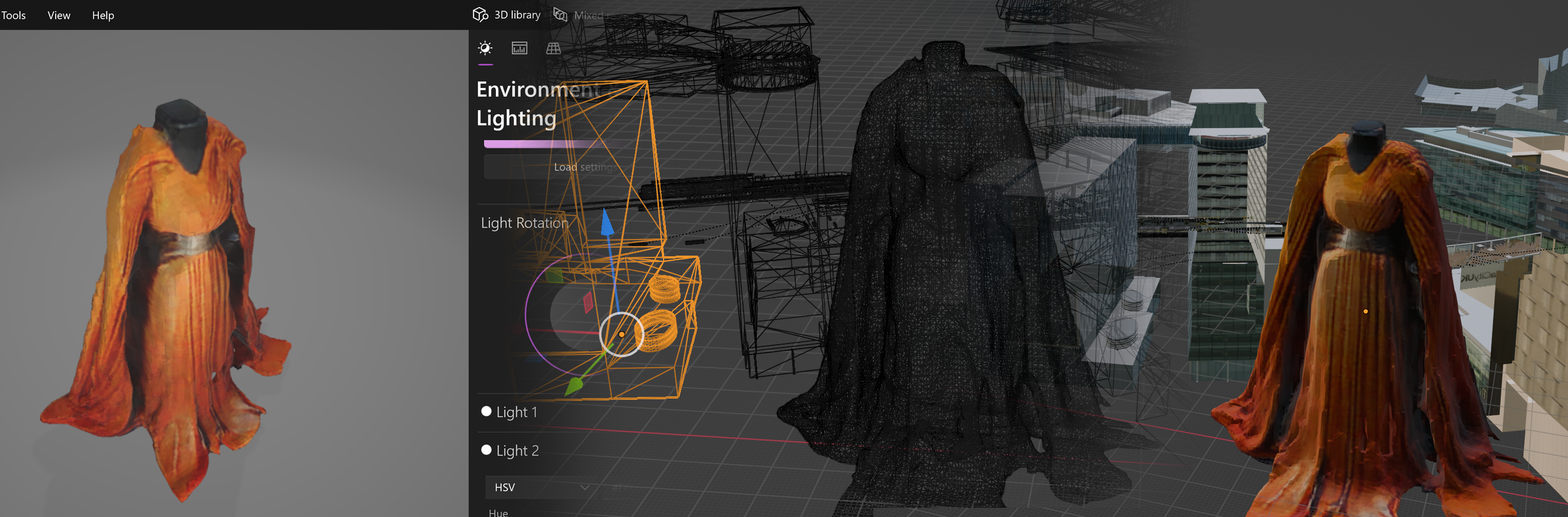Click the 'Light Rotation' label
The height and width of the screenshot is (517, 1568).
(x=525, y=223)
